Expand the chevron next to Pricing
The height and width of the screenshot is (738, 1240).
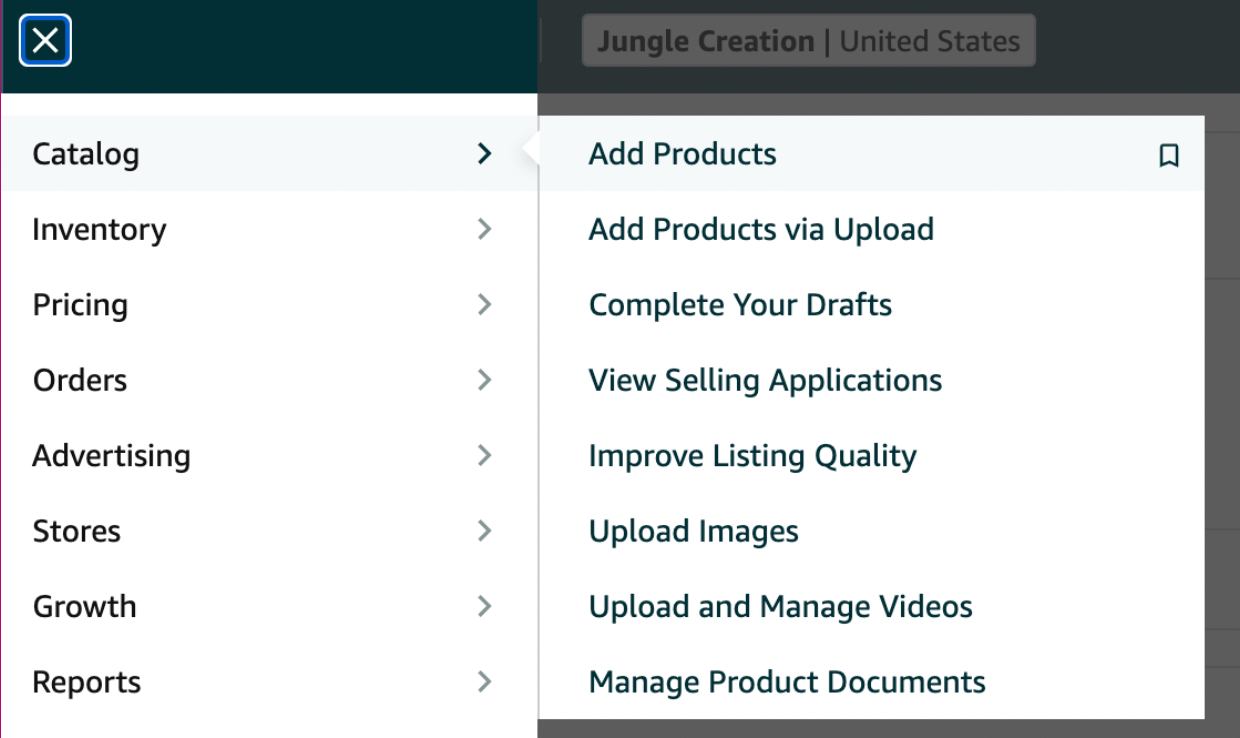click(485, 305)
